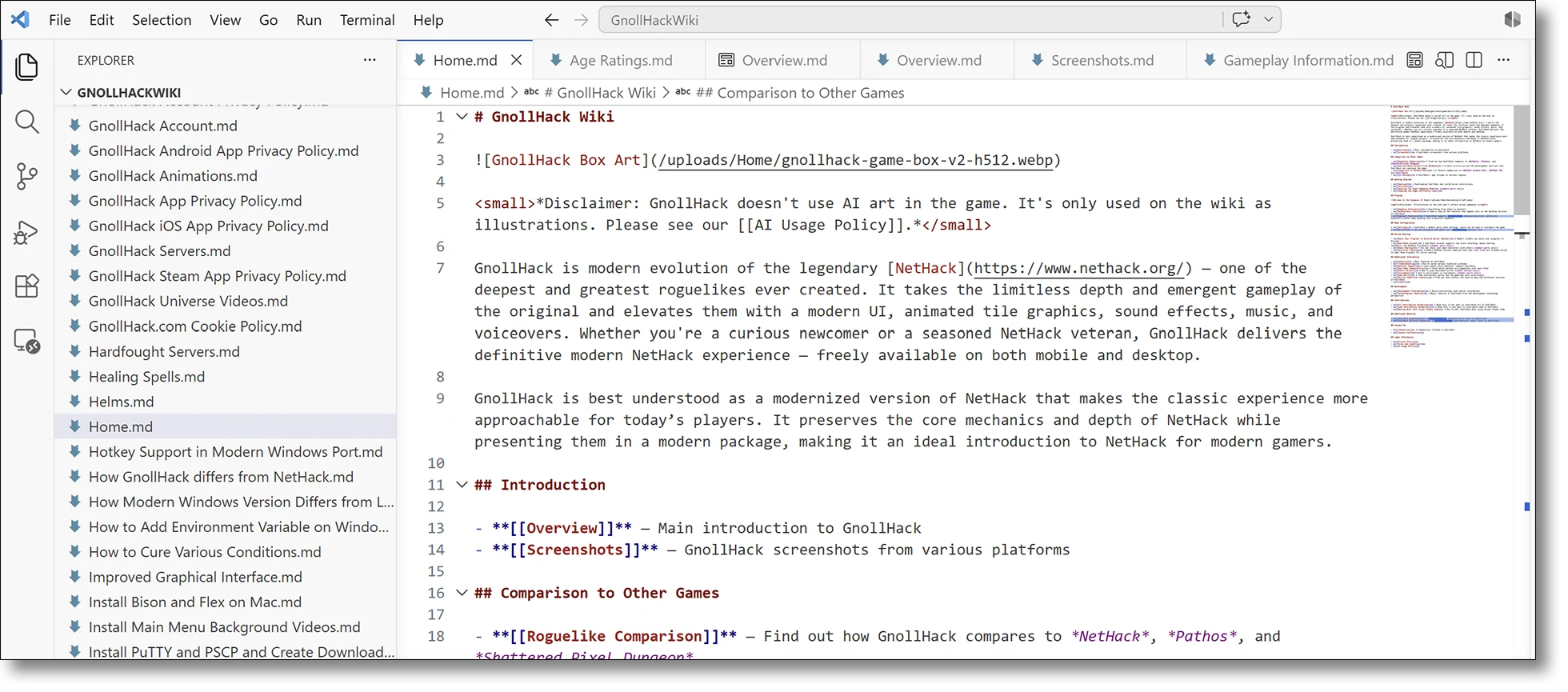The width and height of the screenshot is (1568, 692).
Task: Open GnollHack iOS App Privacy Policy.md
Action: (208, 226)
